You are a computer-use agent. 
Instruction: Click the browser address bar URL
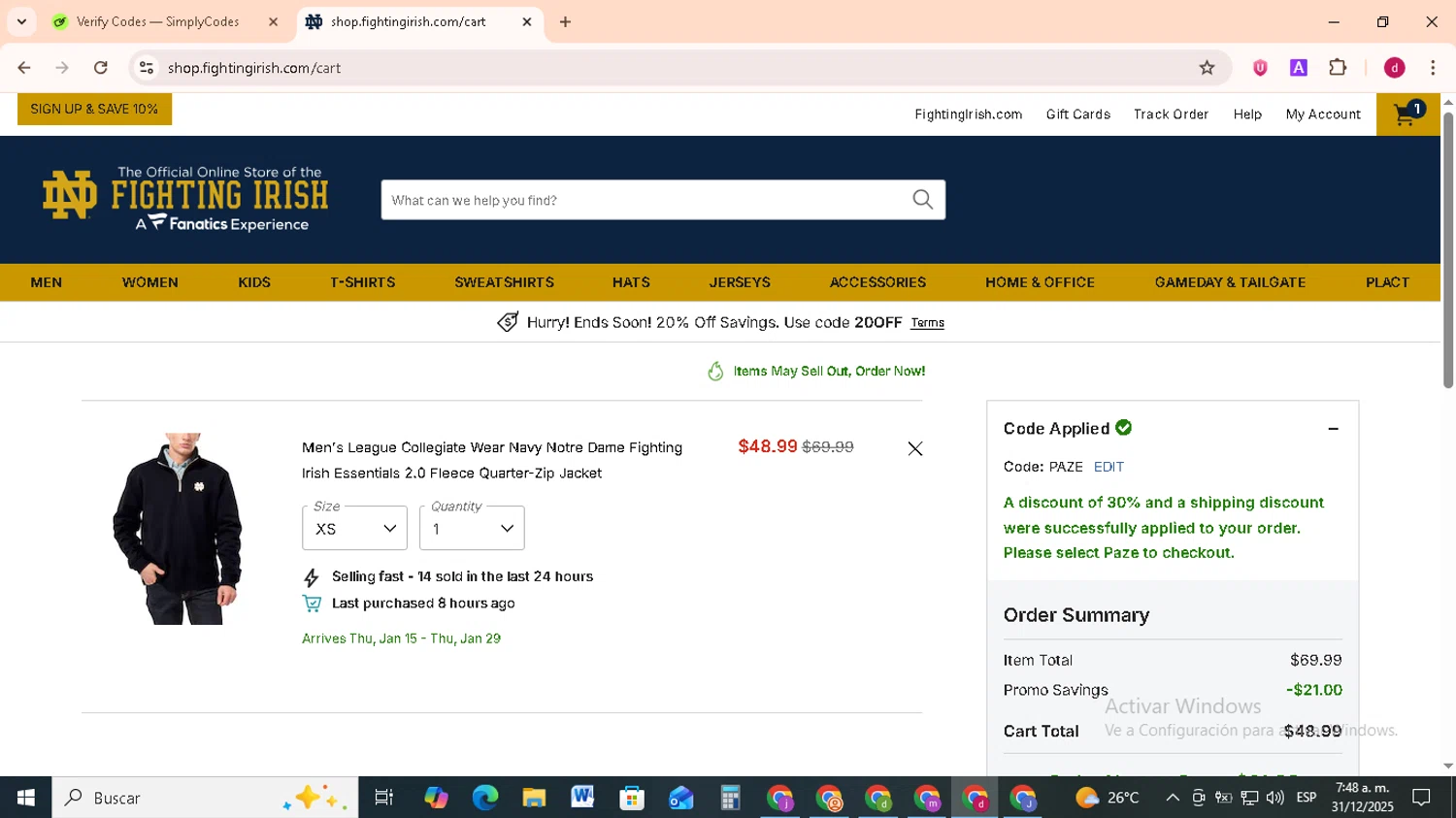point(254,68)
